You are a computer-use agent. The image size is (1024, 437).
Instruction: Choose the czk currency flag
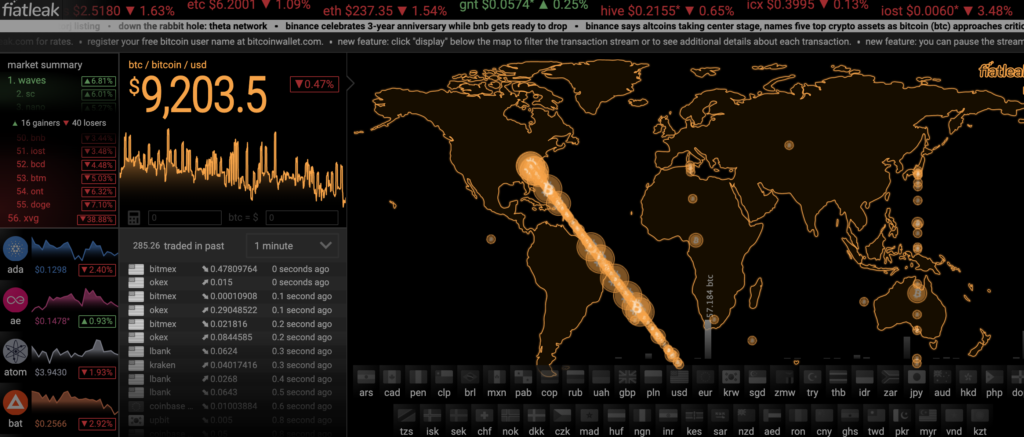pyautogui.click(x=562, y=415)
